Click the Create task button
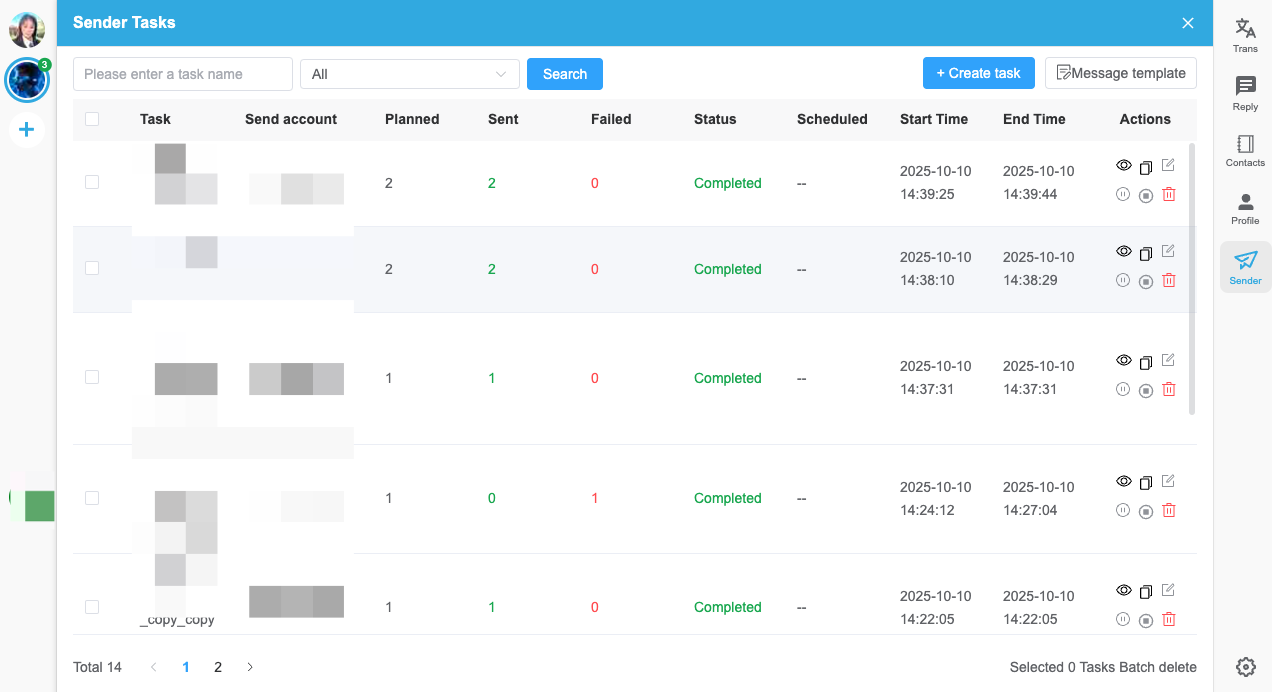1272x692 pixels. (x=978, y=73)
